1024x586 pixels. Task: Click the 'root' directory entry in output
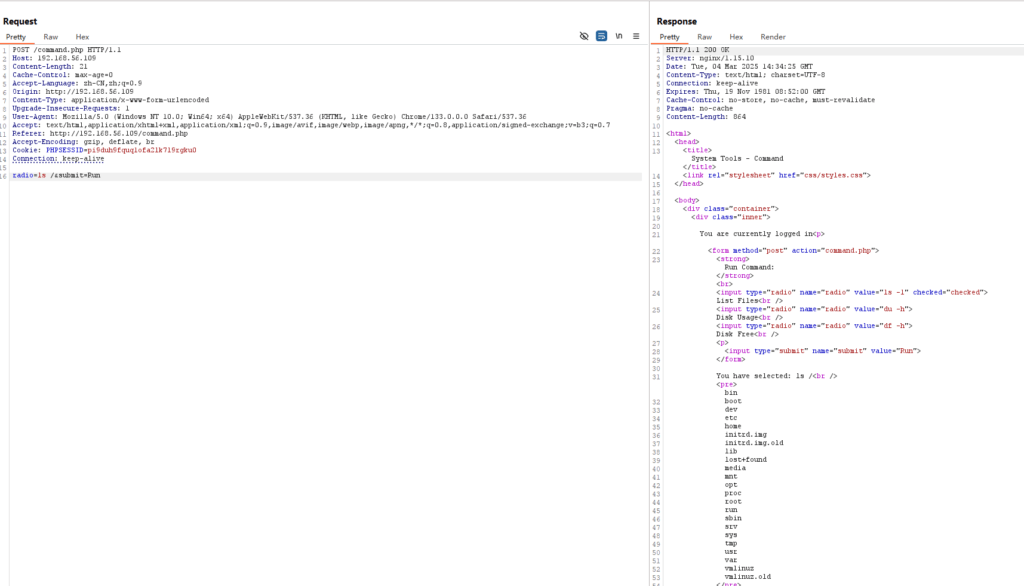733,502
